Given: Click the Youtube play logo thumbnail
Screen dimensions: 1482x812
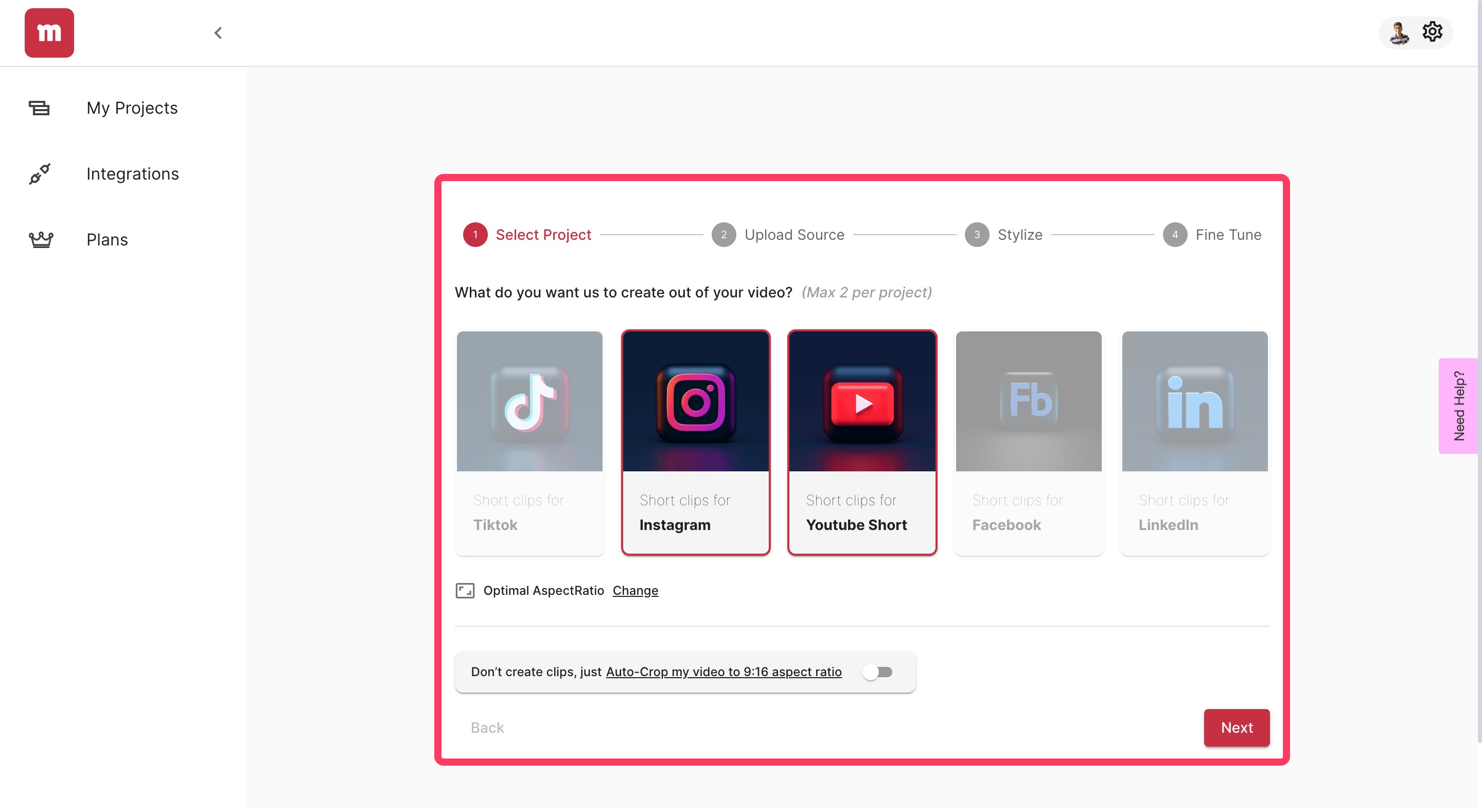Looking at the screenshot, I should tap(862, 402).
